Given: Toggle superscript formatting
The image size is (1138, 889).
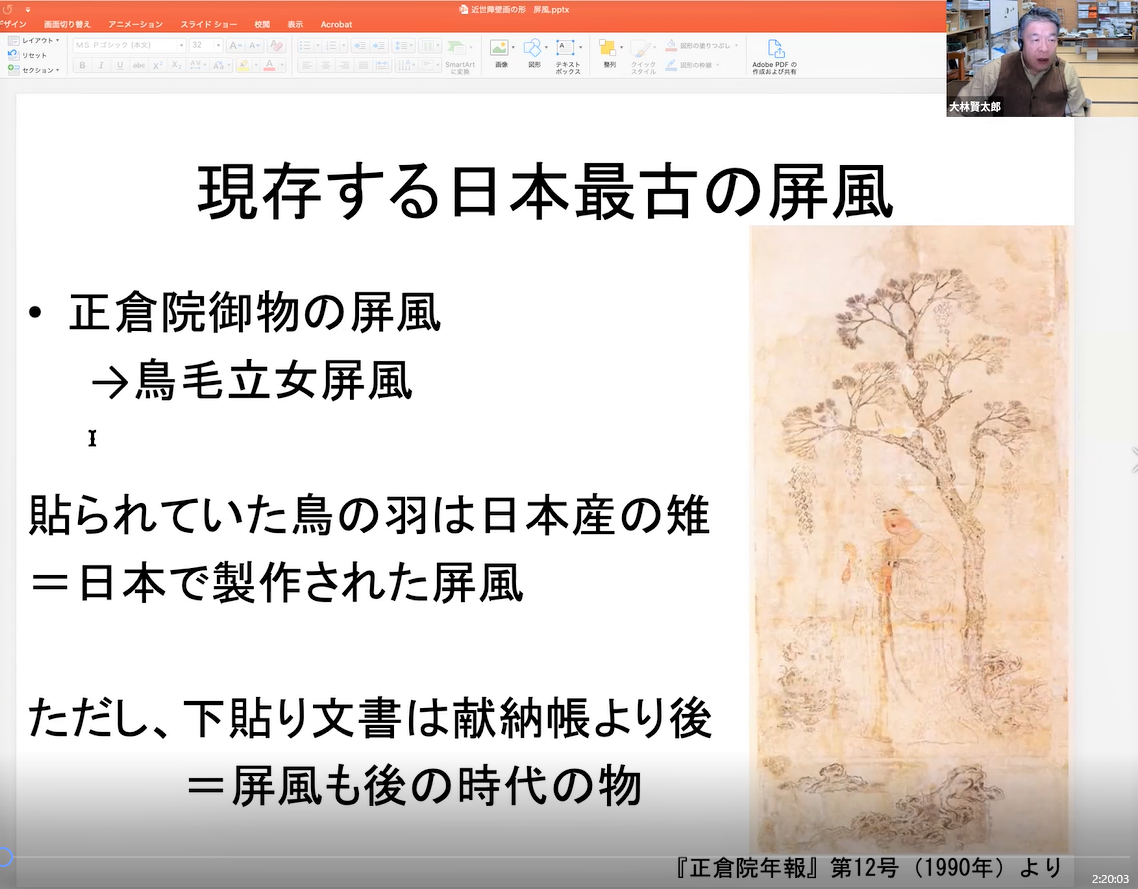Looking at the screenshot, I should click(x=157, y=65).
